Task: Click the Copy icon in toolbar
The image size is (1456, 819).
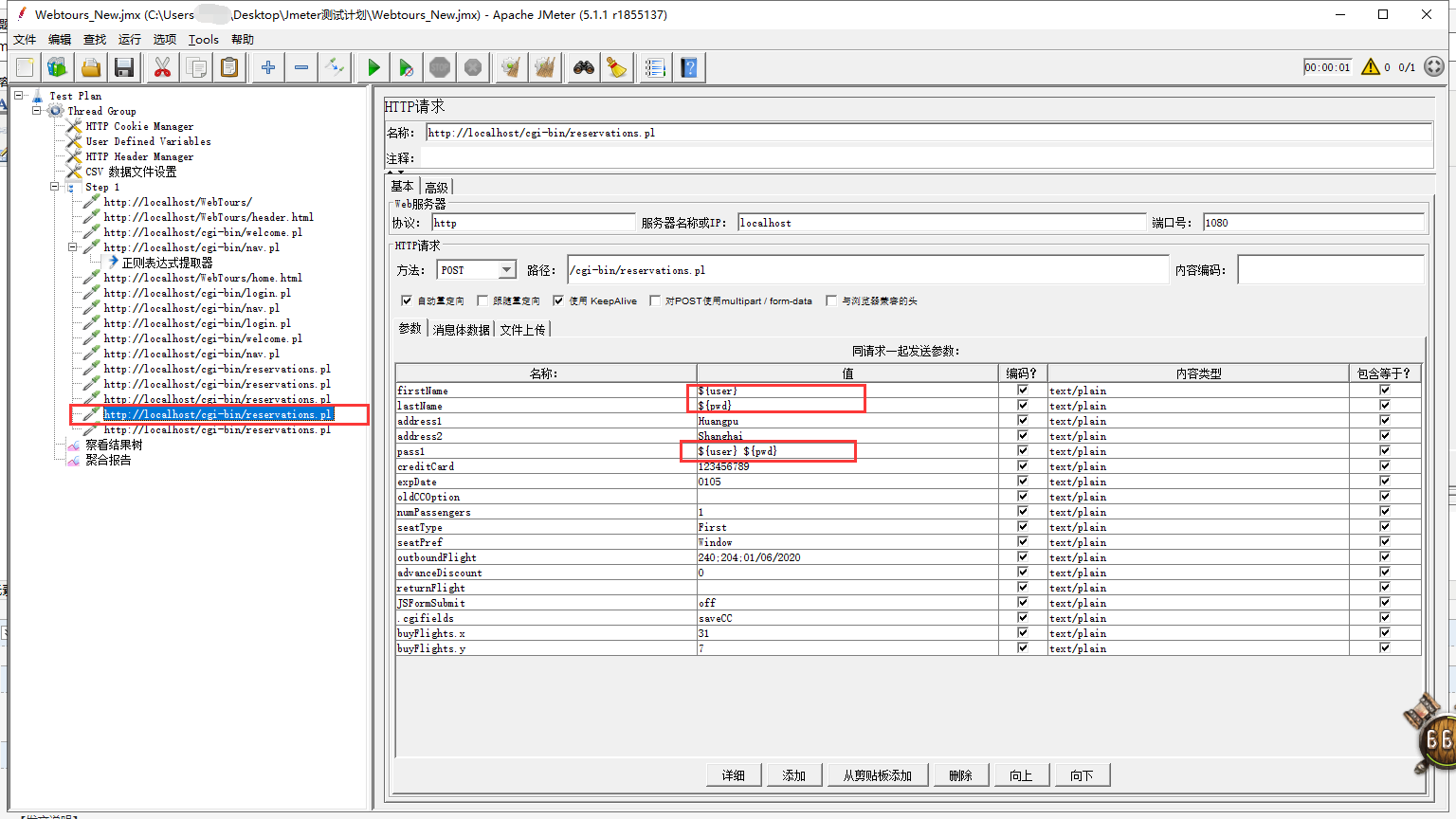Action: [196, 67]
